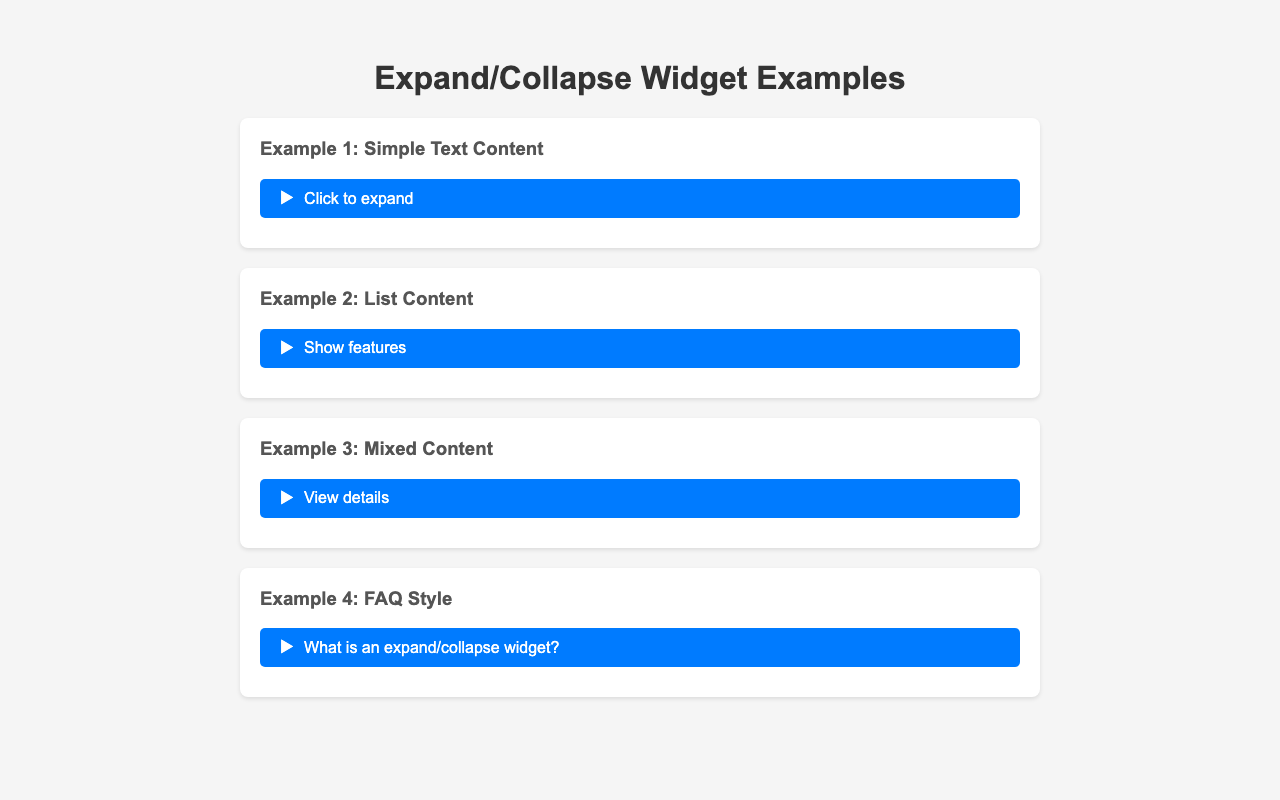Click the "Expand/Collapse Widget Examples" page title
The width and height of the screenshot is (1280, 800).
point(640,78)
